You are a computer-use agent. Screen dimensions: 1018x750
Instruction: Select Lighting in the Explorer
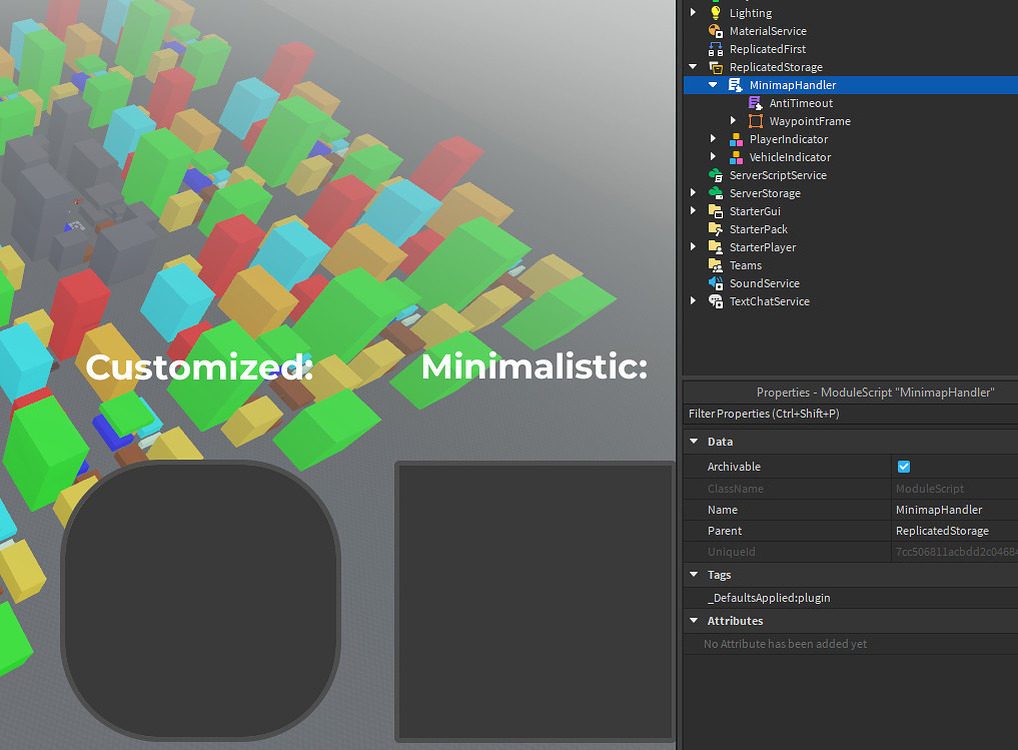[x=751, y=13]
